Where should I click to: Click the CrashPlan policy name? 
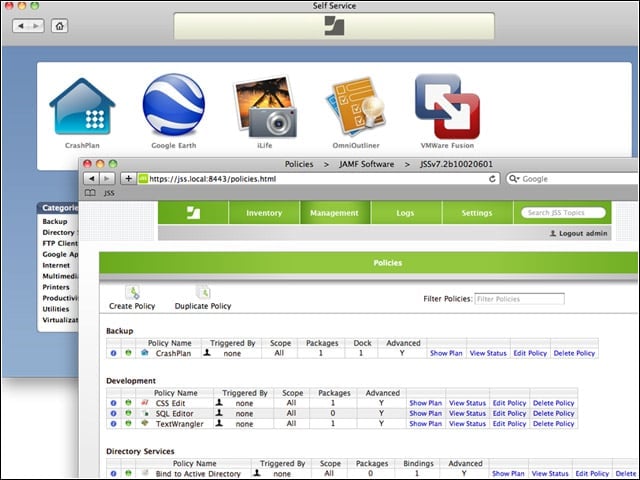173,353
